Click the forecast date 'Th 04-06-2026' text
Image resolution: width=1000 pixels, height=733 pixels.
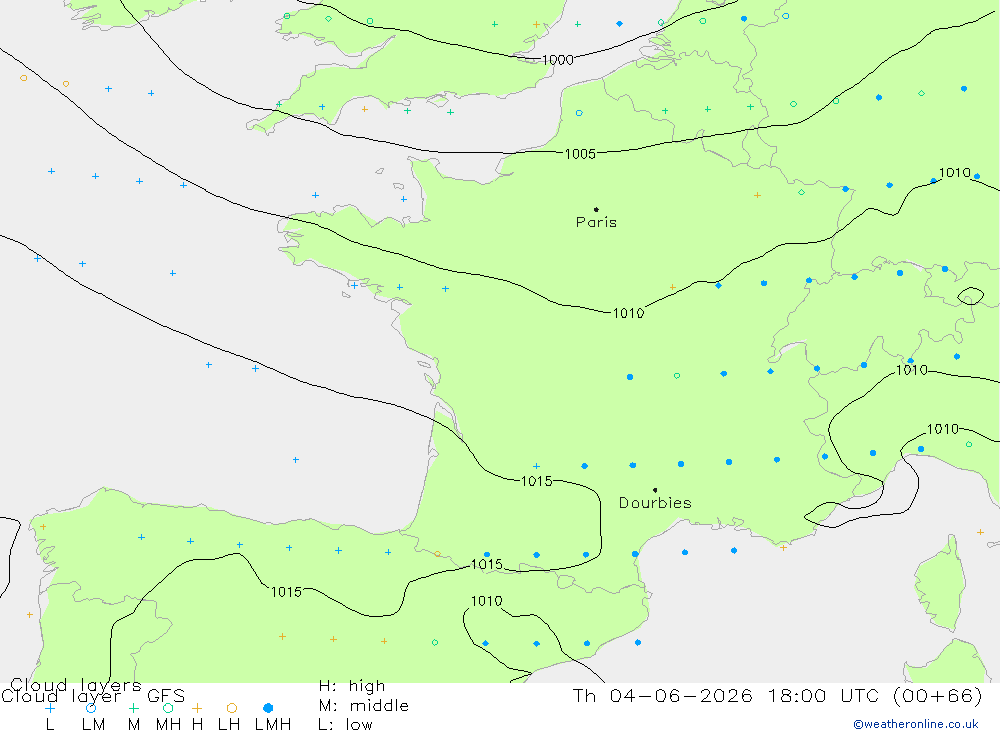pos(663,695)
